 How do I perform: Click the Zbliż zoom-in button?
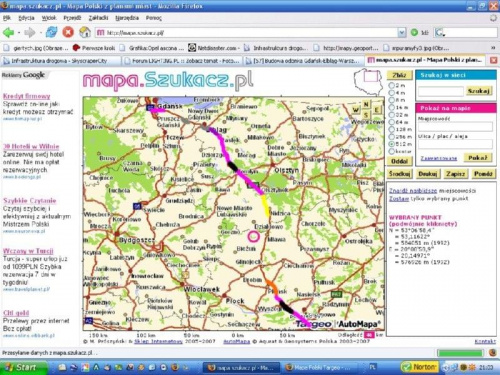(399, 75)
